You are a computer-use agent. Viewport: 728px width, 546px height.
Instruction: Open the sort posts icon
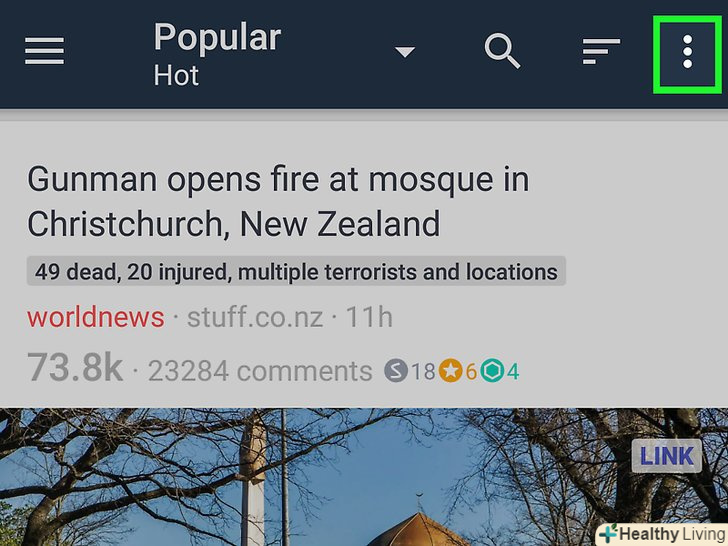click(601, 51)
